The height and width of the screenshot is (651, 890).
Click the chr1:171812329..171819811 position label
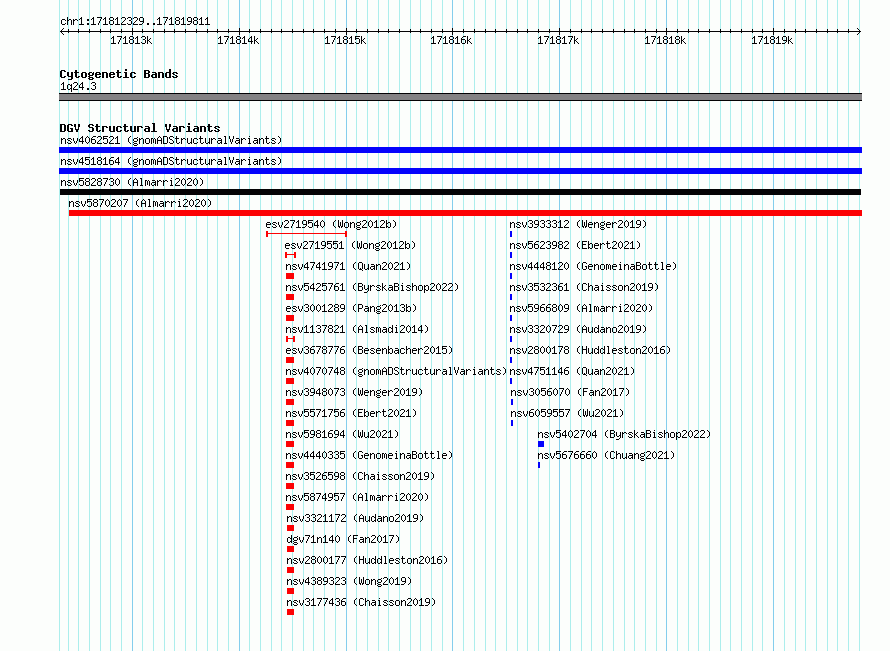(135, 22)
